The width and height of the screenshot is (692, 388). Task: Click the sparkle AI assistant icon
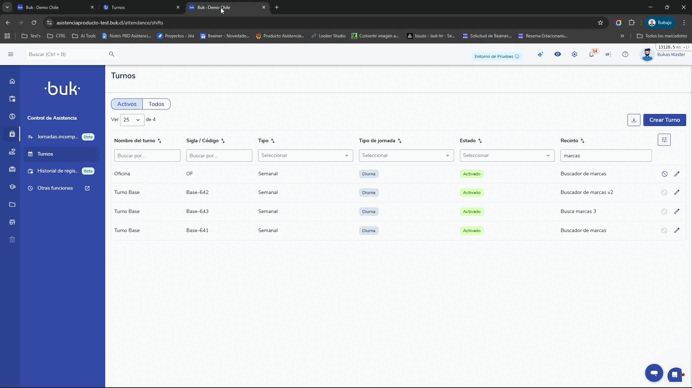[x=540, y=54]
